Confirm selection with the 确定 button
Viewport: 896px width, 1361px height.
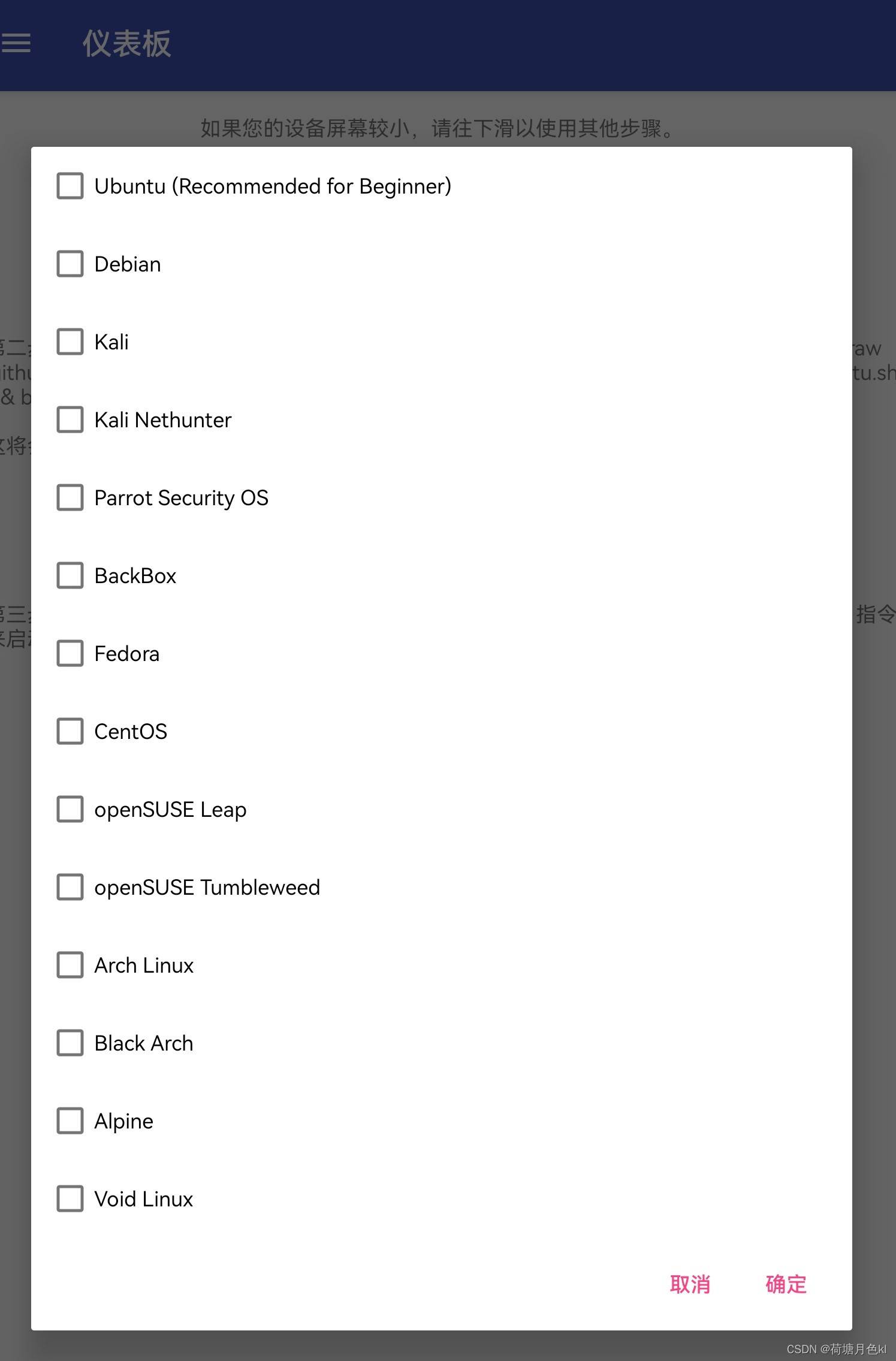coord(786,1284)
